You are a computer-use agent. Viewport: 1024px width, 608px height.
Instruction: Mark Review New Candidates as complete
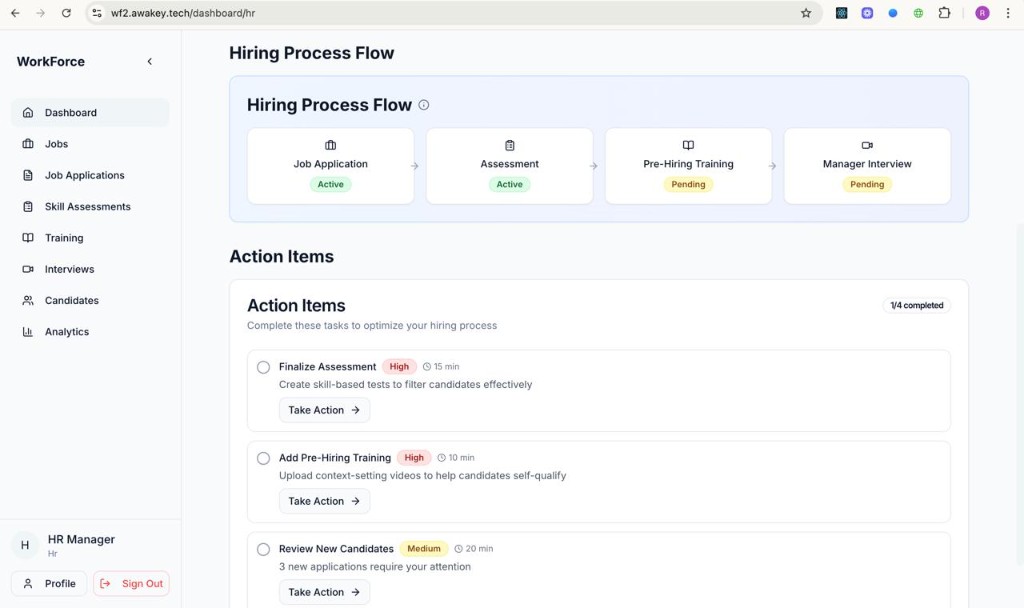point(263,549)
